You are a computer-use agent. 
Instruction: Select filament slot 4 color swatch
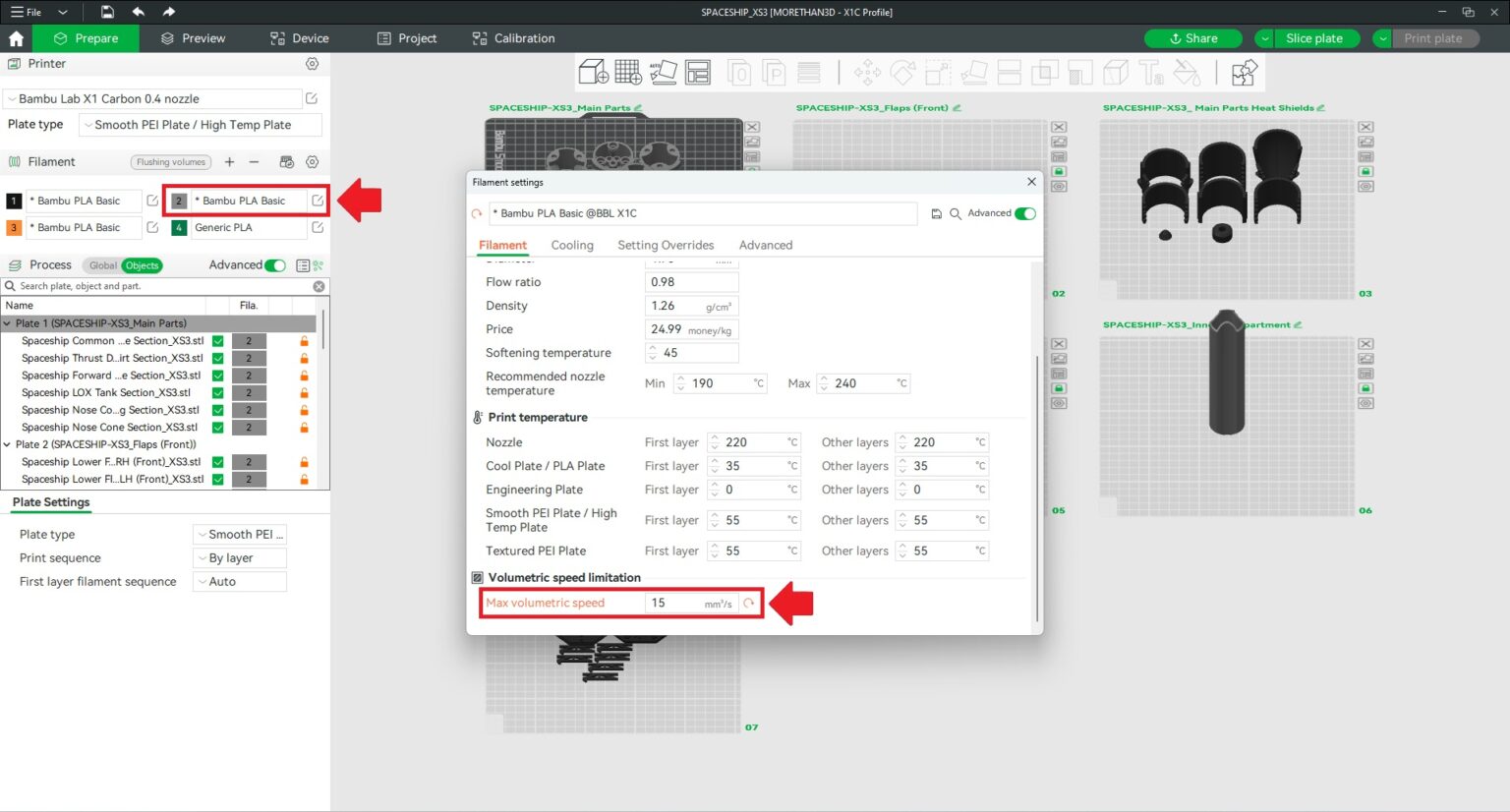[181, 227]
